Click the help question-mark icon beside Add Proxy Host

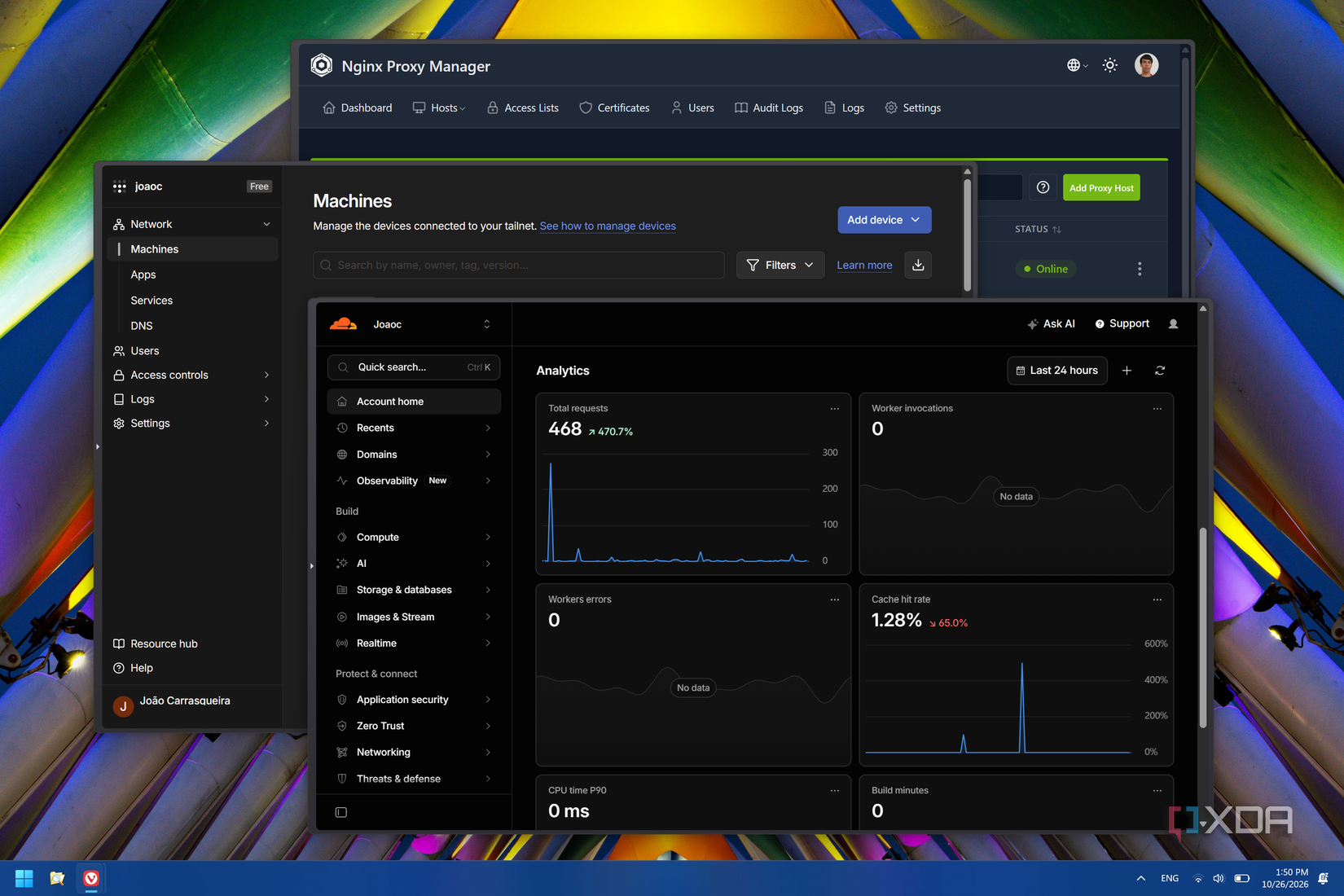coord(1043,188)
